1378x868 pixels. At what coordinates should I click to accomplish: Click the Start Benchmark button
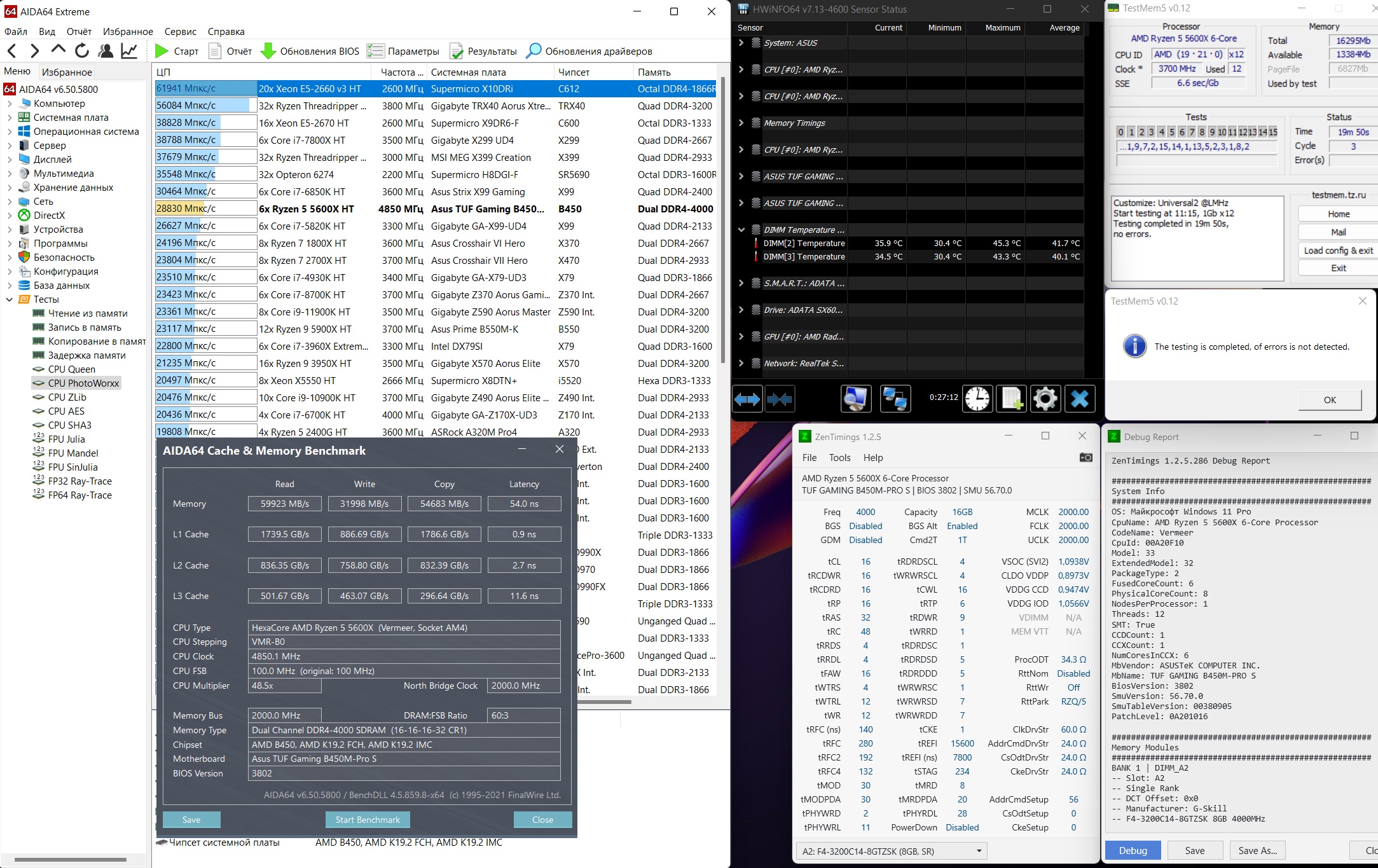[x=368, y=820]
